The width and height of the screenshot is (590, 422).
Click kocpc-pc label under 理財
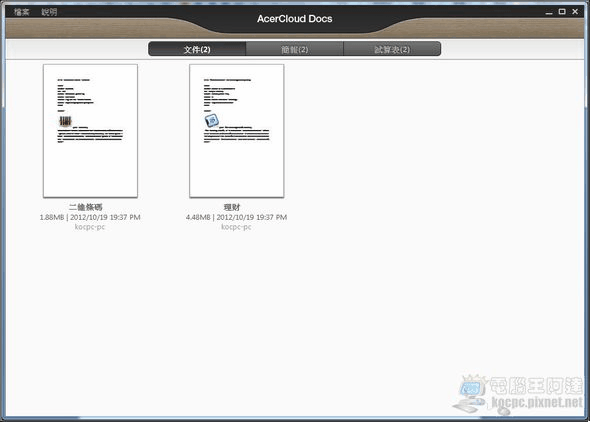tap(236, 227)
